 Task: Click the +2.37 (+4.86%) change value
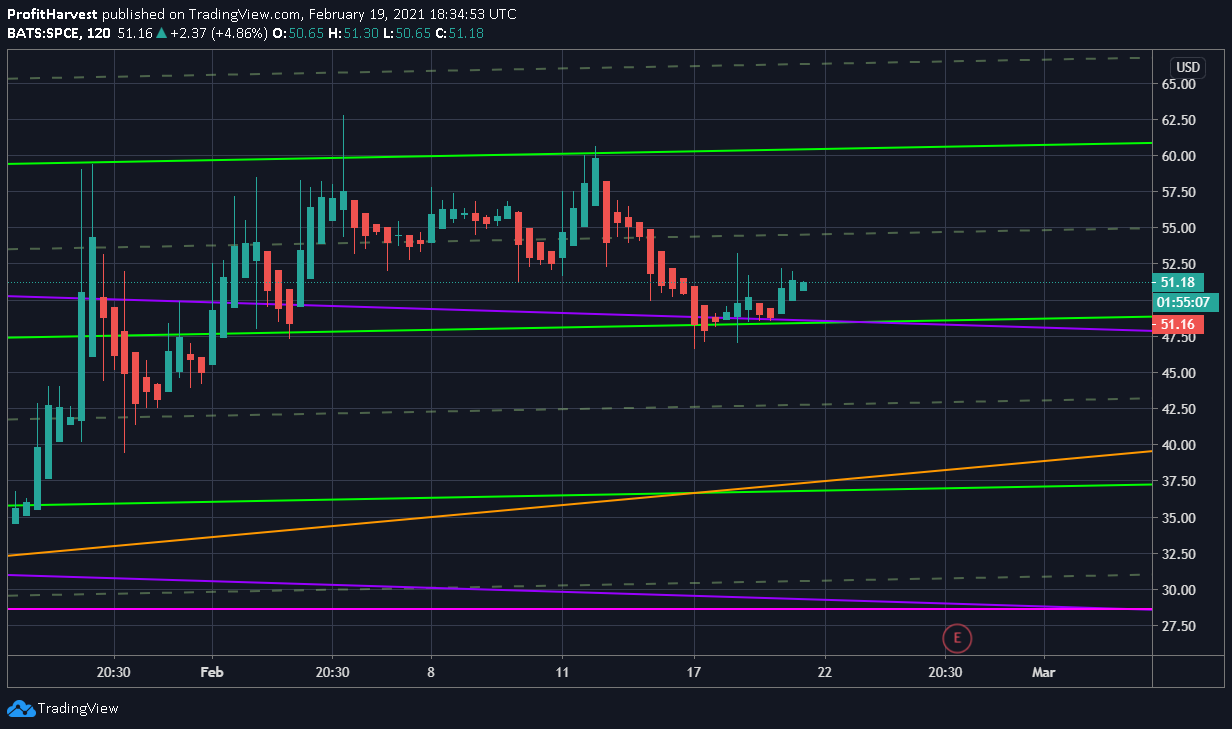point(218,33)
